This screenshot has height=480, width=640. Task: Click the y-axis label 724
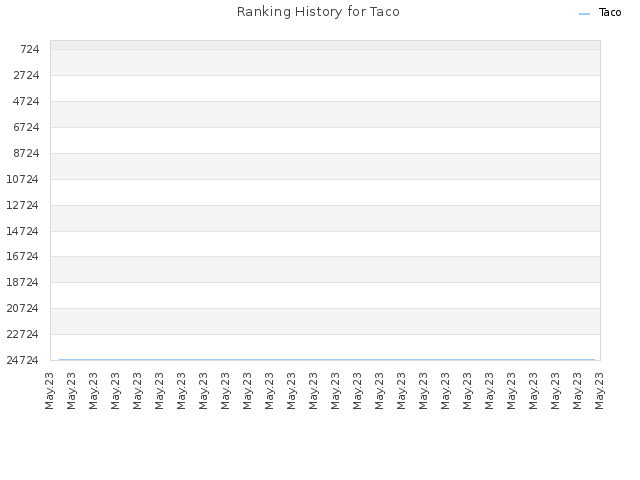30,49
